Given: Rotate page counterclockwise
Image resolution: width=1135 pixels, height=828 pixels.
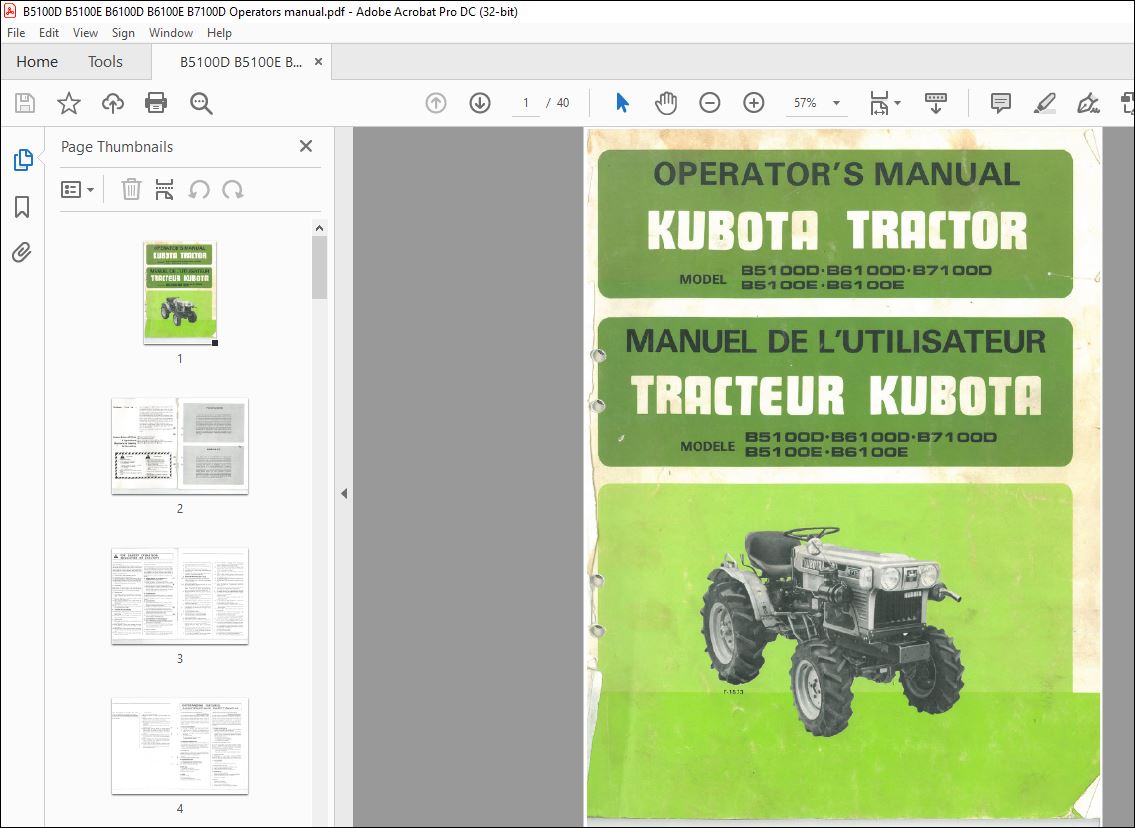Looking at the screenshot, I should click(199, 190).
